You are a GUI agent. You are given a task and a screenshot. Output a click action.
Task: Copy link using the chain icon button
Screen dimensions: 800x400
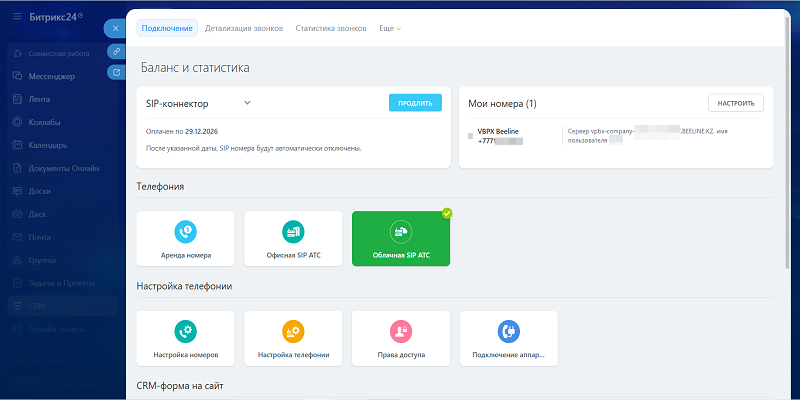pyautogui.click(x=116, y=52)
